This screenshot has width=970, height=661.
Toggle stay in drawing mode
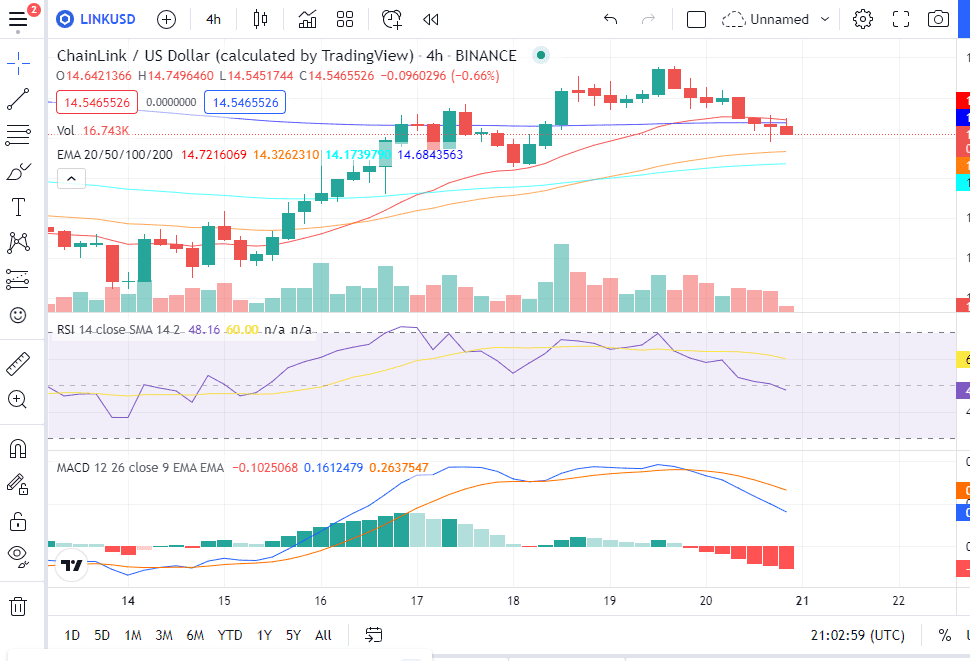point(18,485)
